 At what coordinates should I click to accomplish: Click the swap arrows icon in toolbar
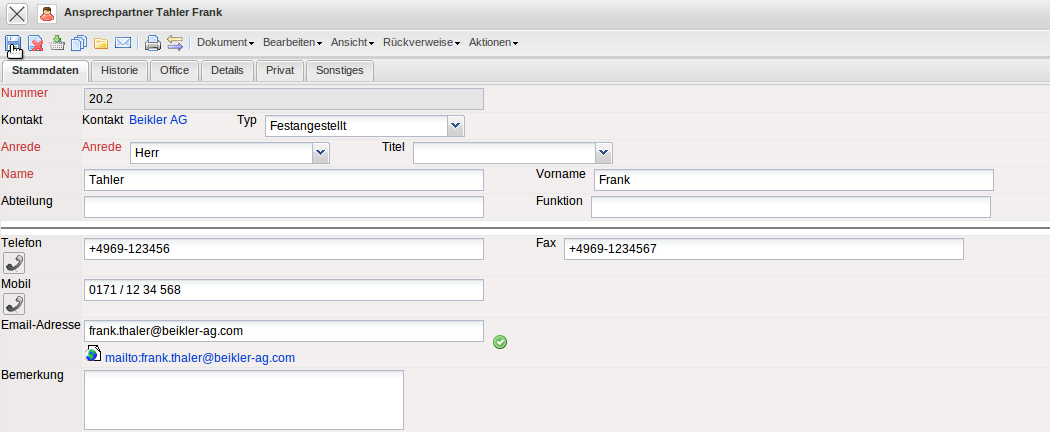[x=175, y=42]
